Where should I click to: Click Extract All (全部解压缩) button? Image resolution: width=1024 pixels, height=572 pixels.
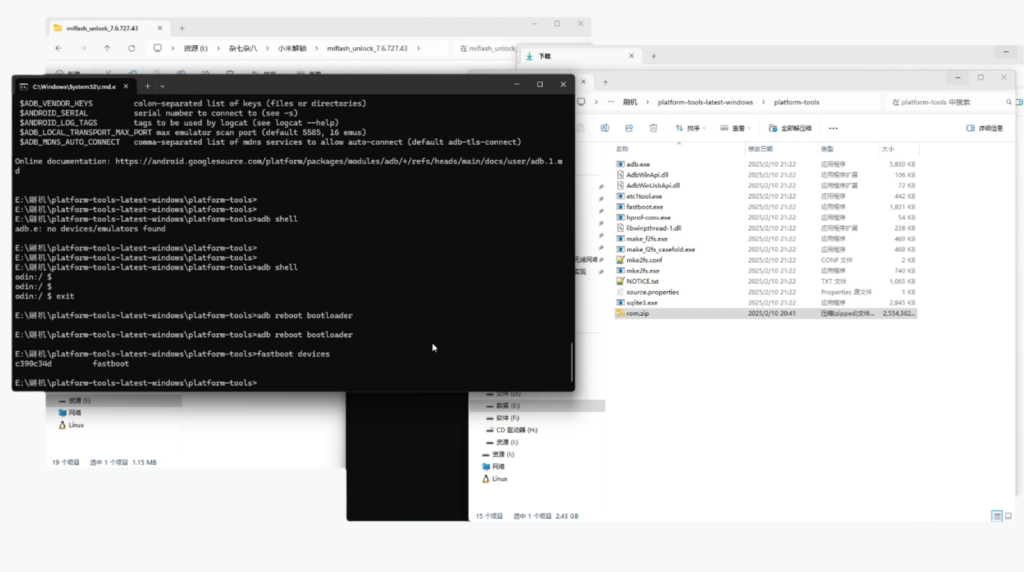click(x=790, y=128)
